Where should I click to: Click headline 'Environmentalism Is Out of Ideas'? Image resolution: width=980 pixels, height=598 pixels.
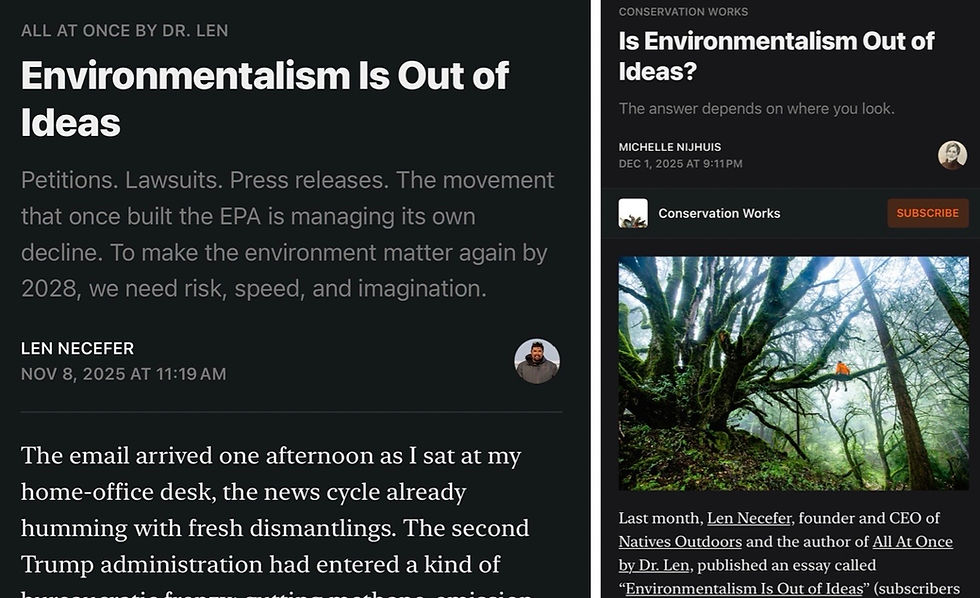pyautogui.click(x=265, y=99)
